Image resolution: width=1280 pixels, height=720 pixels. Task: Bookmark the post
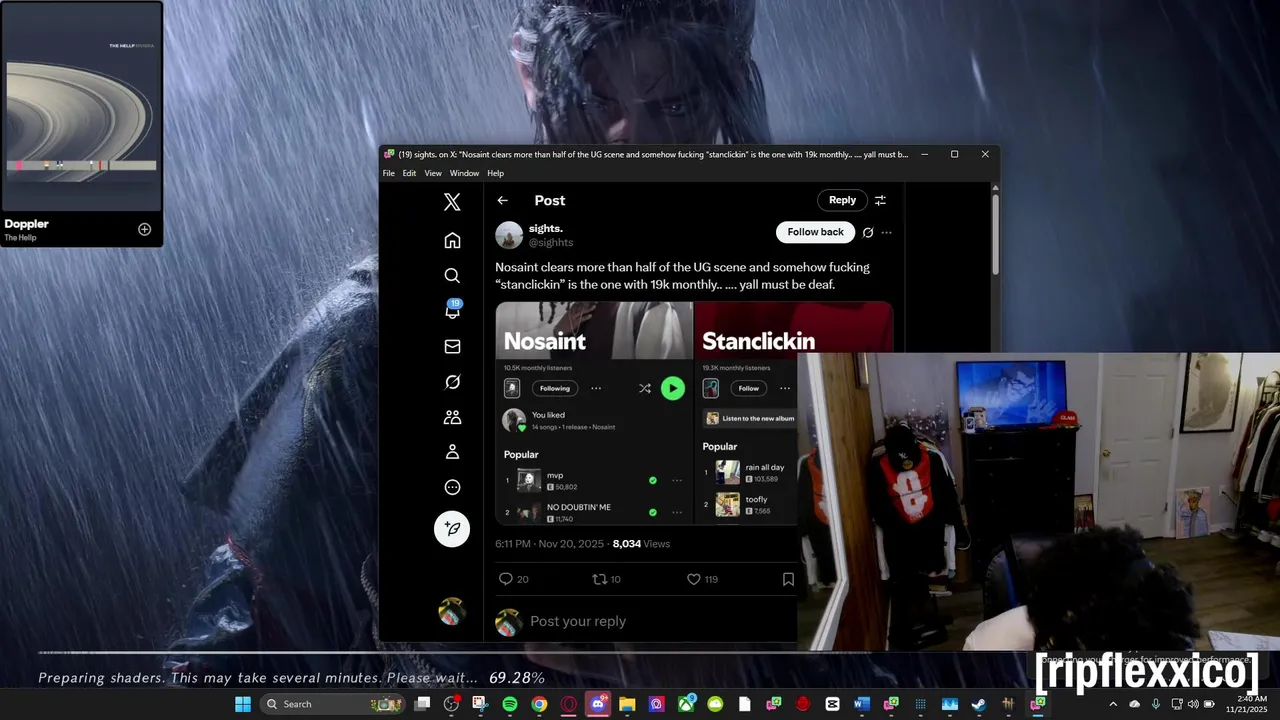(788, 579)
